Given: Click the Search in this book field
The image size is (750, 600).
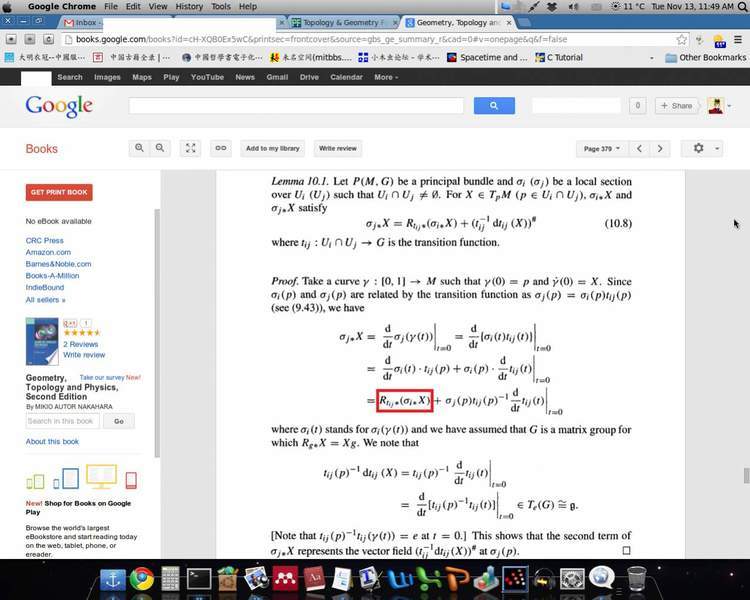Looking at the screenshot, I should [x=63, y=421].
